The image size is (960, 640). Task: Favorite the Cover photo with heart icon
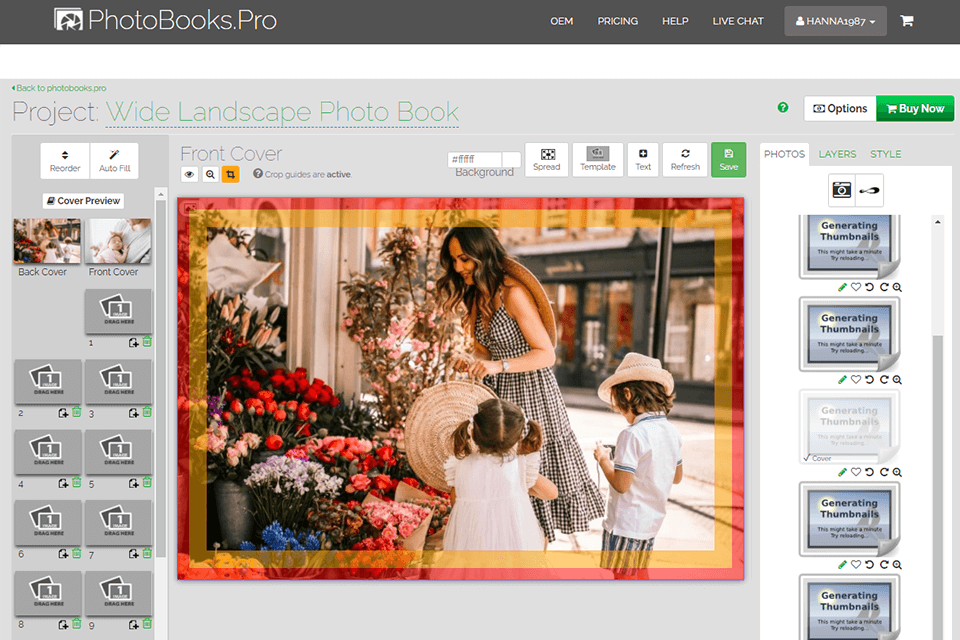tap(856, 472)
